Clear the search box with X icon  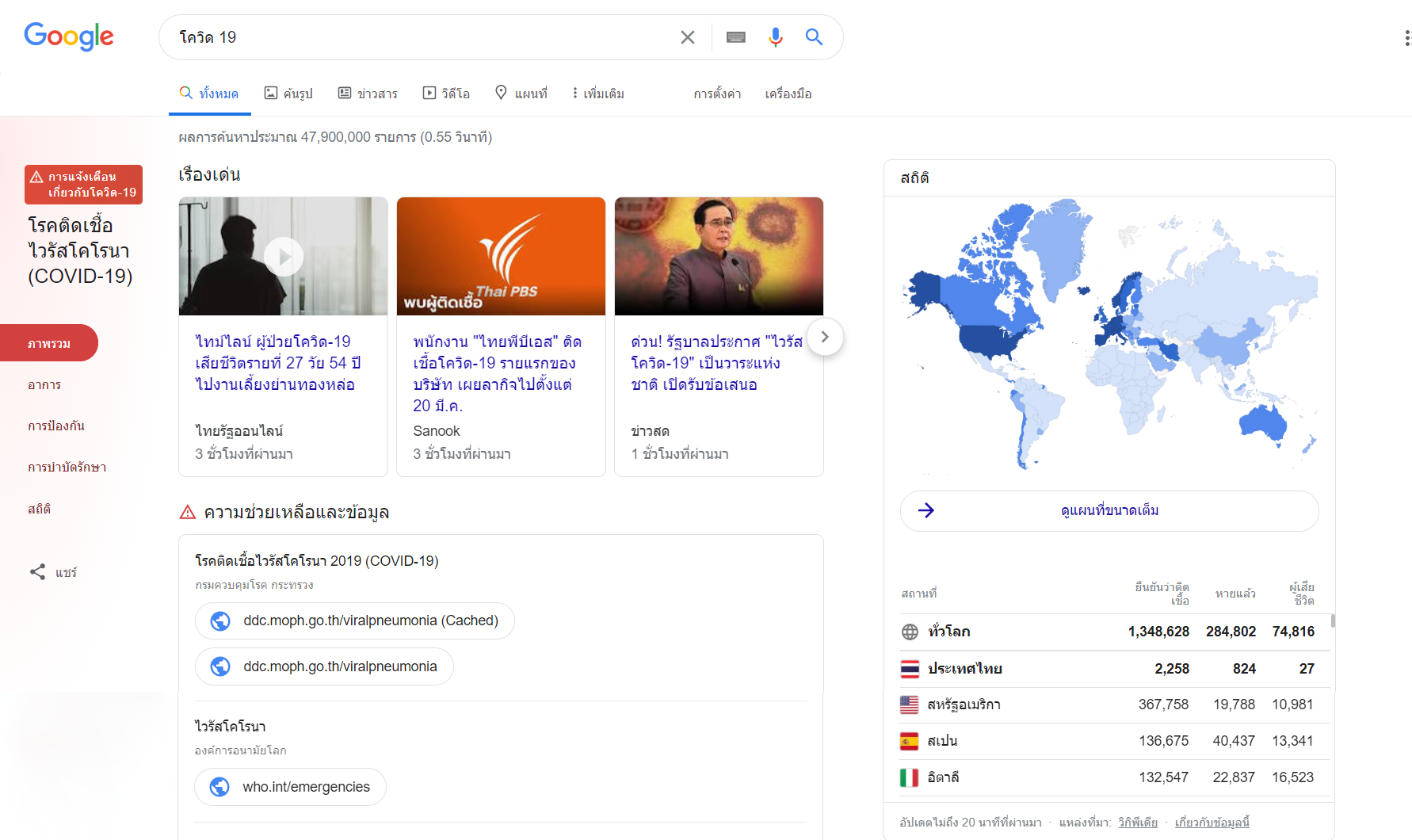(x=687, y=37)
